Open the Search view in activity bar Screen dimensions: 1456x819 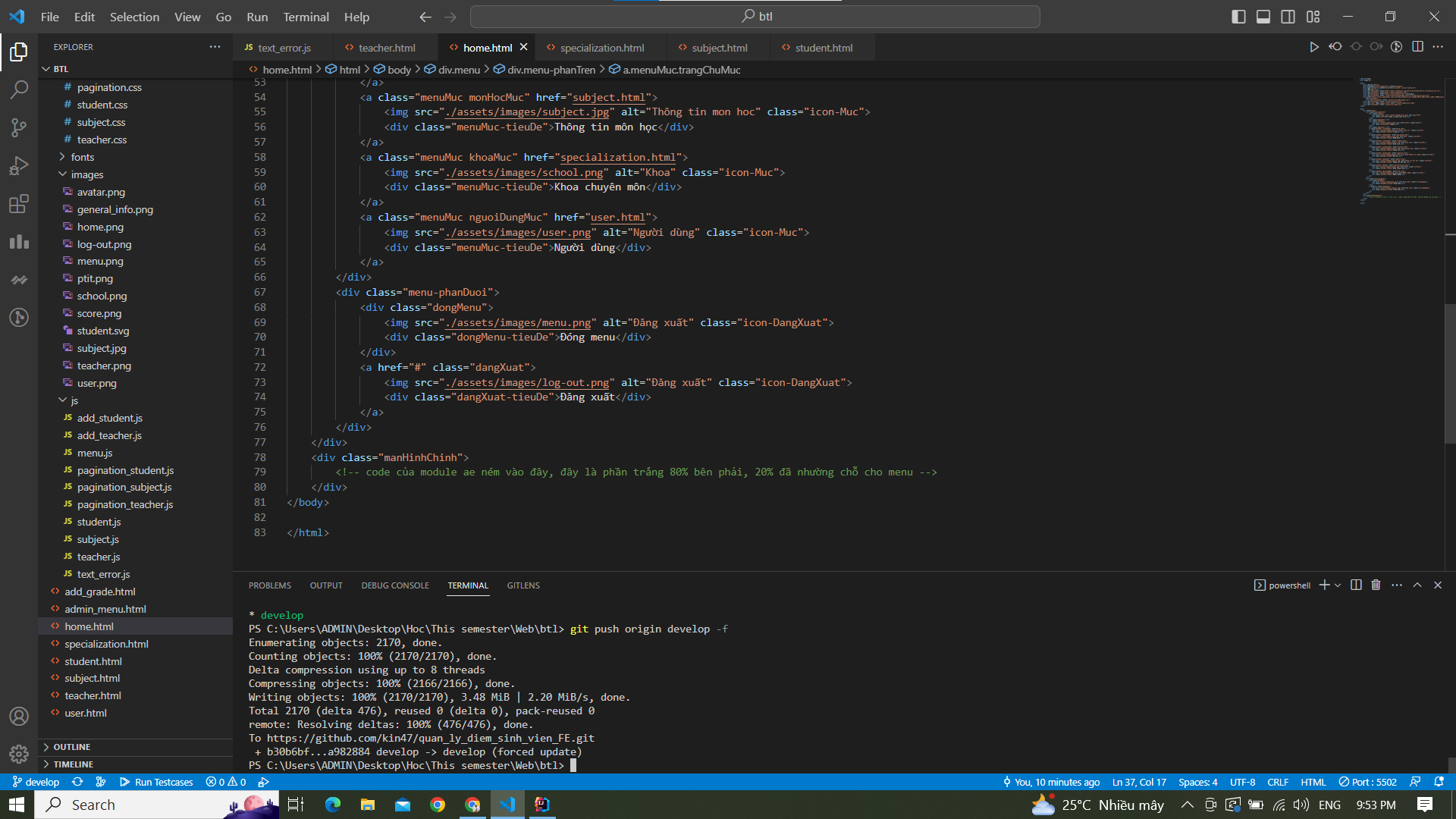[x=19, y=89]
